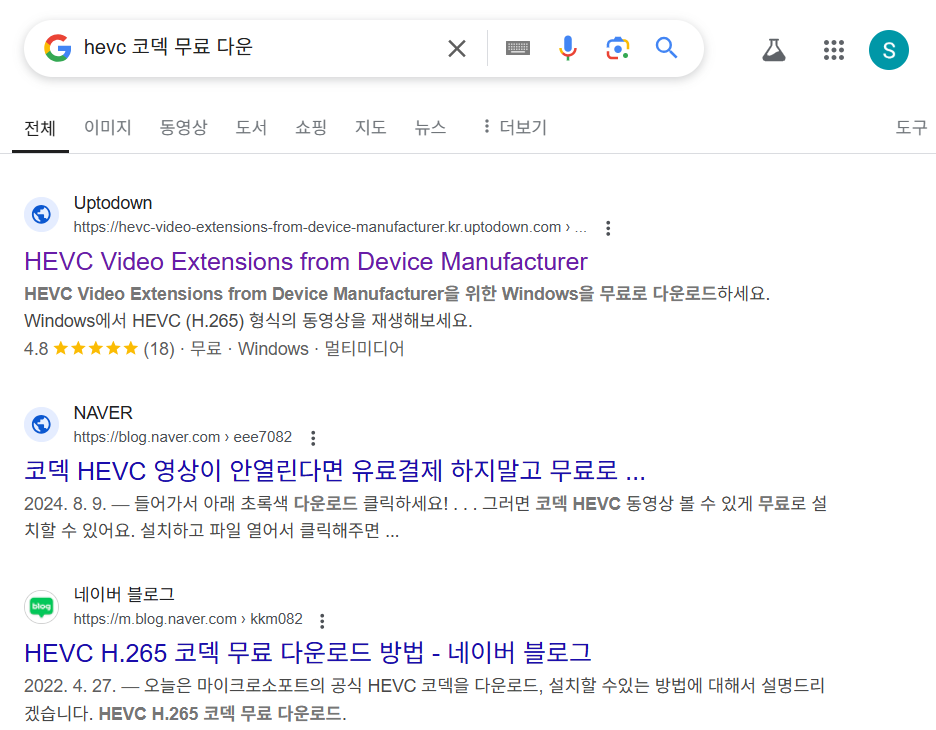Click the NAVER site name
The width and height of the screenshot is (936, 730).
[x=103, y=413]
